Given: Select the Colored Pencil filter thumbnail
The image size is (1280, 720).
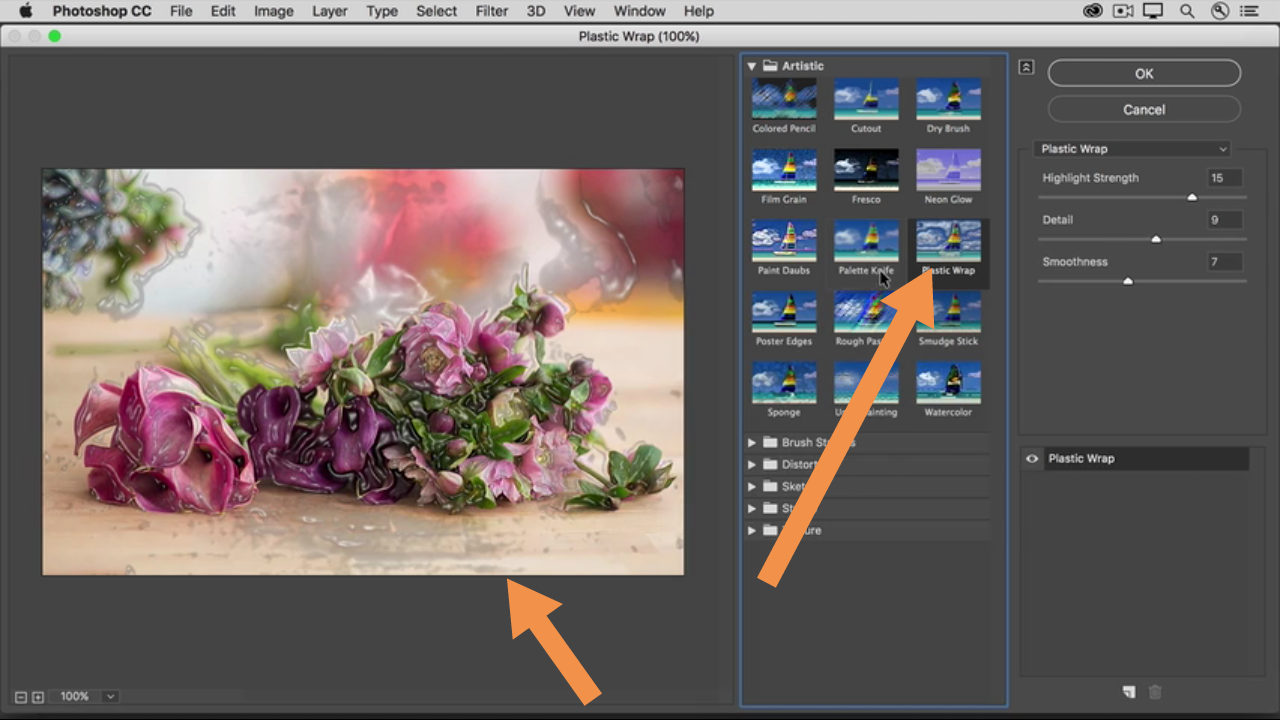Looking at the screenshot, I should click(x=784, y=100).
